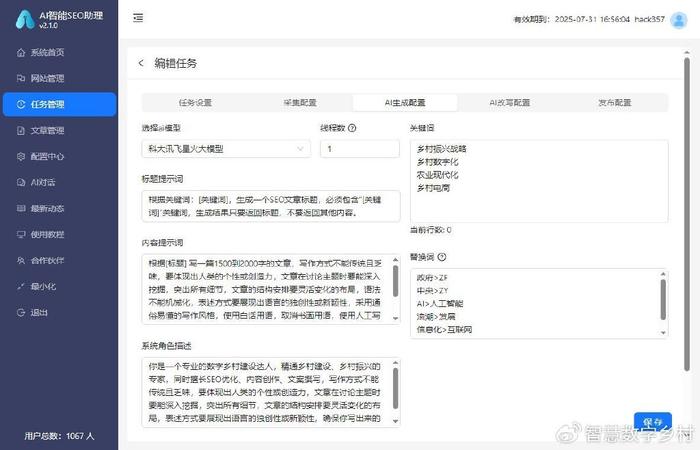Open 最新动态 news icon
Image resolution: width=700 pixels, height=450 pixels.
[21, 208]
